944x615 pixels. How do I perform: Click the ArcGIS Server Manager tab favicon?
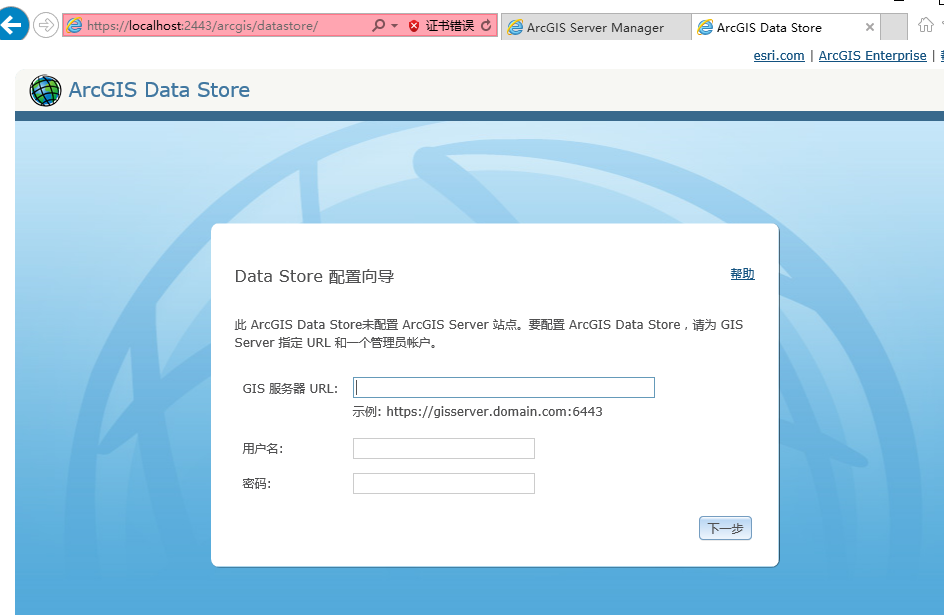pos(515,27)
